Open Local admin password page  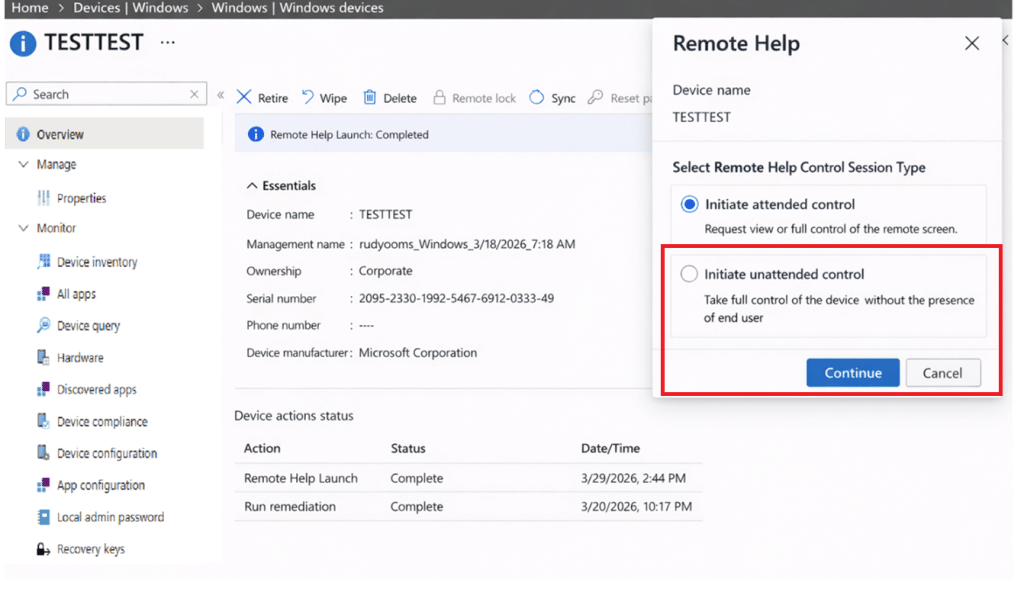110,517
